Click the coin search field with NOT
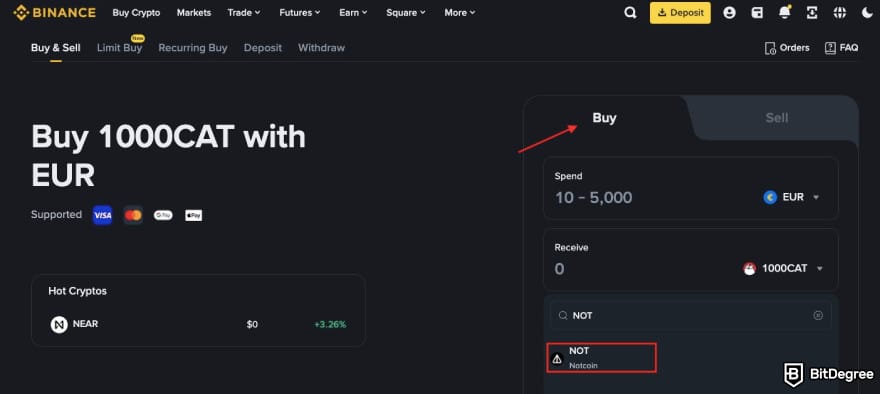 pyautogui.click(x=690, y=315)
